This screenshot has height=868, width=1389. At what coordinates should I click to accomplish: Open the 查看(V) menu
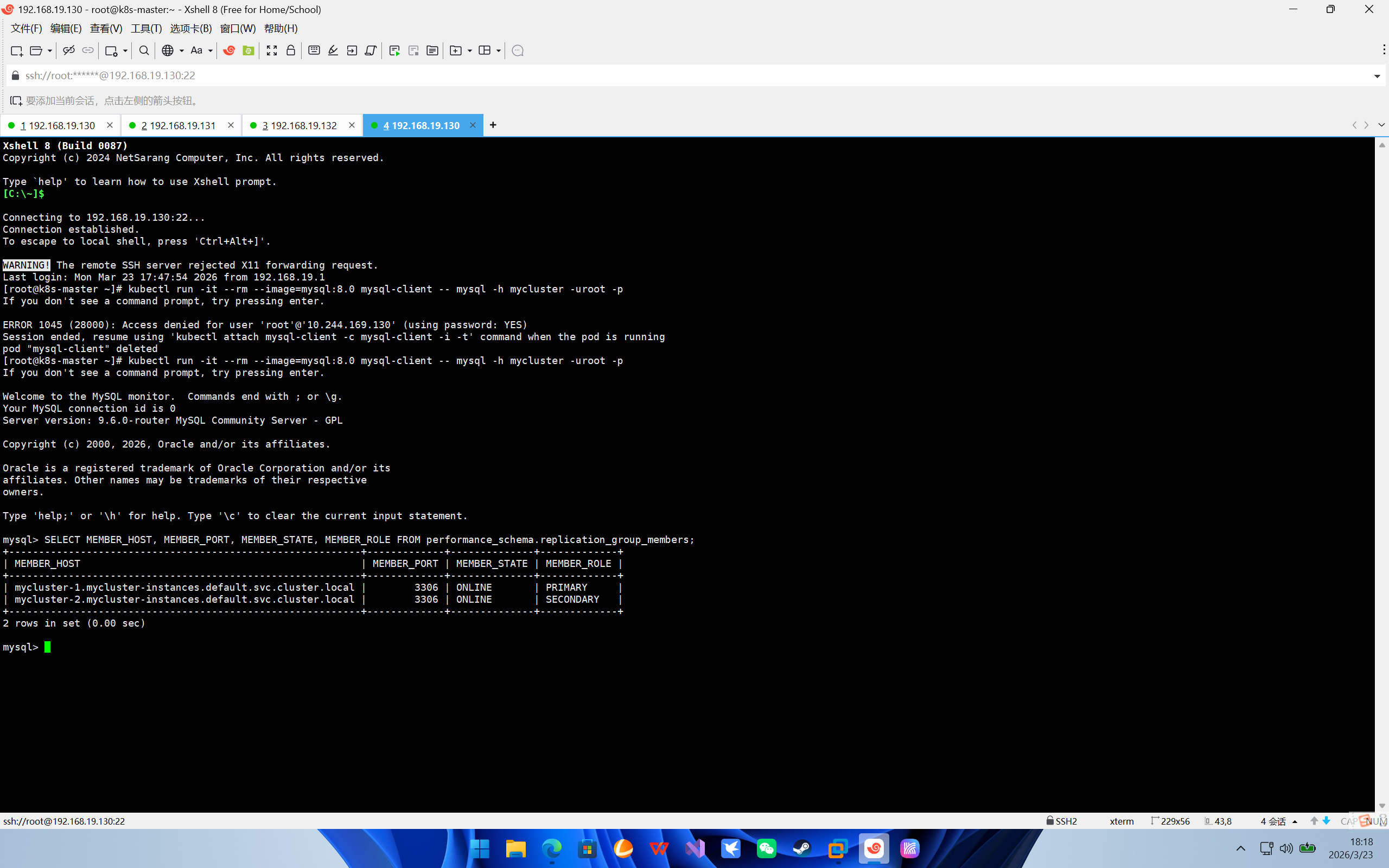coord(106,28)
